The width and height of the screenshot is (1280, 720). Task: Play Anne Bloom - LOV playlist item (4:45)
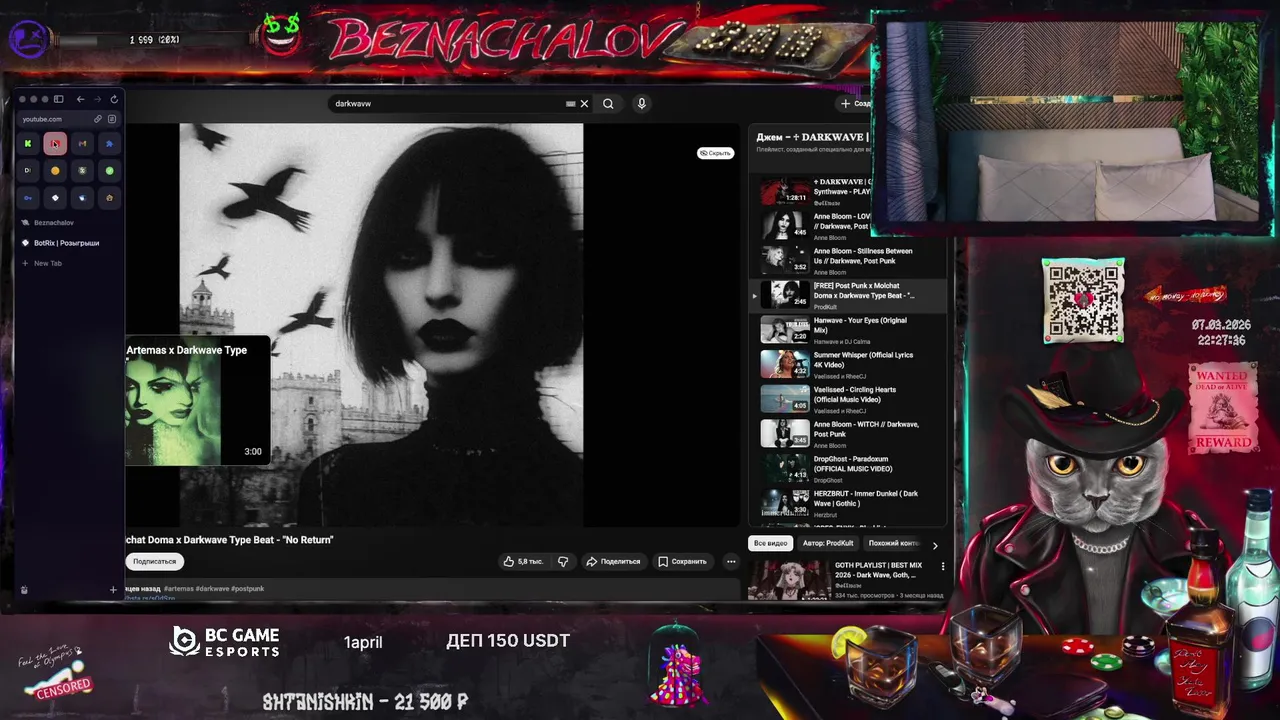(x=848, y=226)
